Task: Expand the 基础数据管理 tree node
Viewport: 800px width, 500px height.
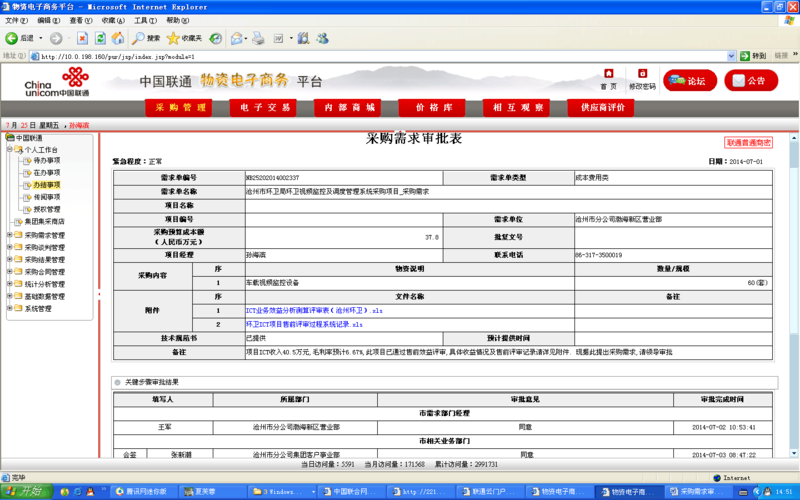Action: point(9,296)
